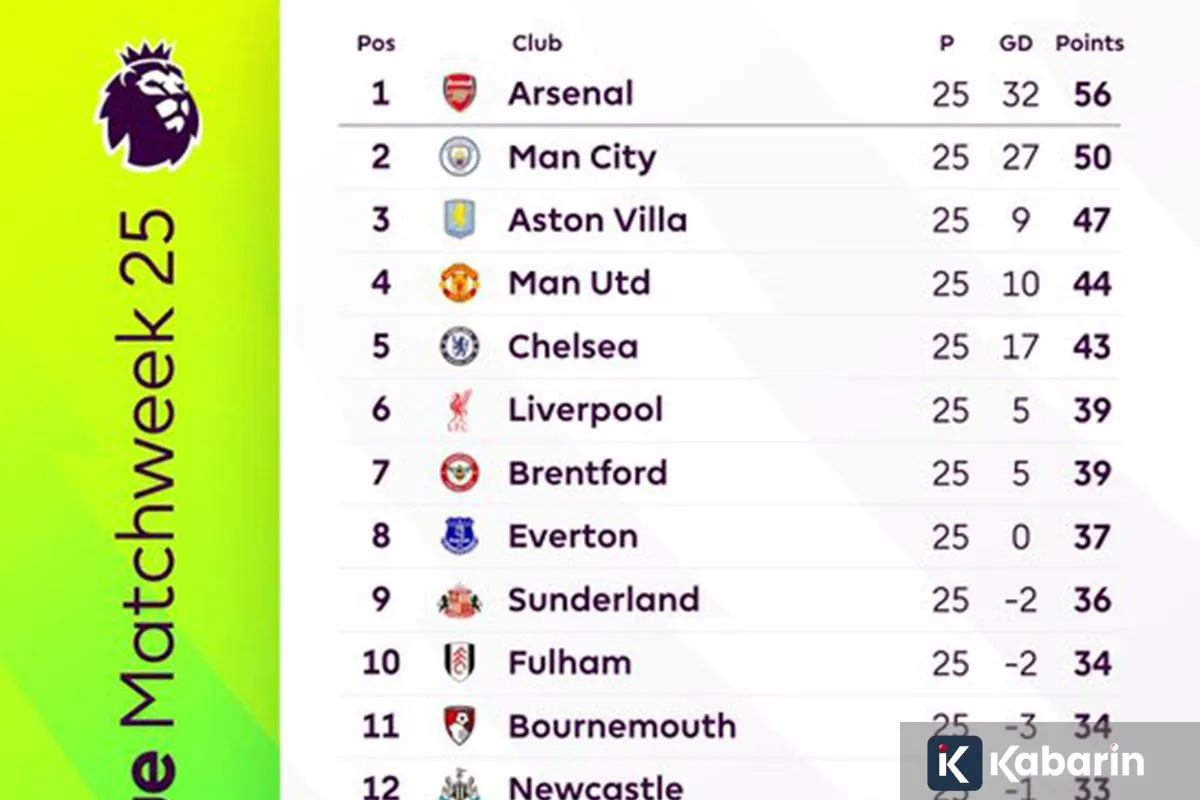Viewport: 1200px width, 800px height.
Task: Click the Premier League lion logo
Action: tap(149, 104)
